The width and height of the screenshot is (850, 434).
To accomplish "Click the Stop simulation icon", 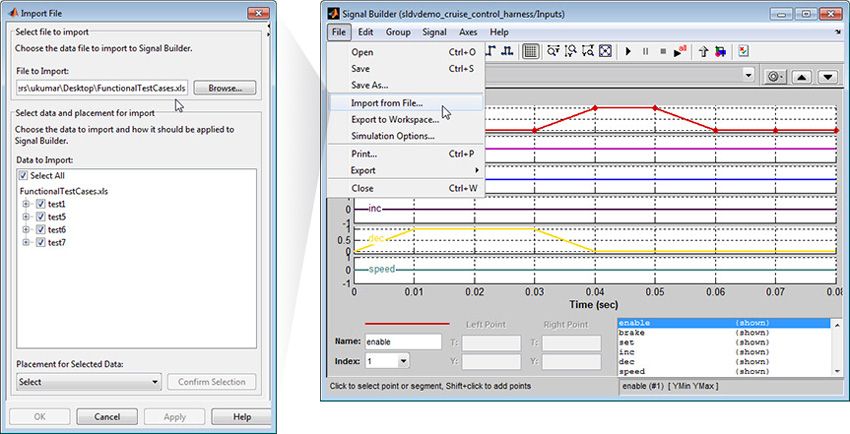I will click(x=663, y=51).
